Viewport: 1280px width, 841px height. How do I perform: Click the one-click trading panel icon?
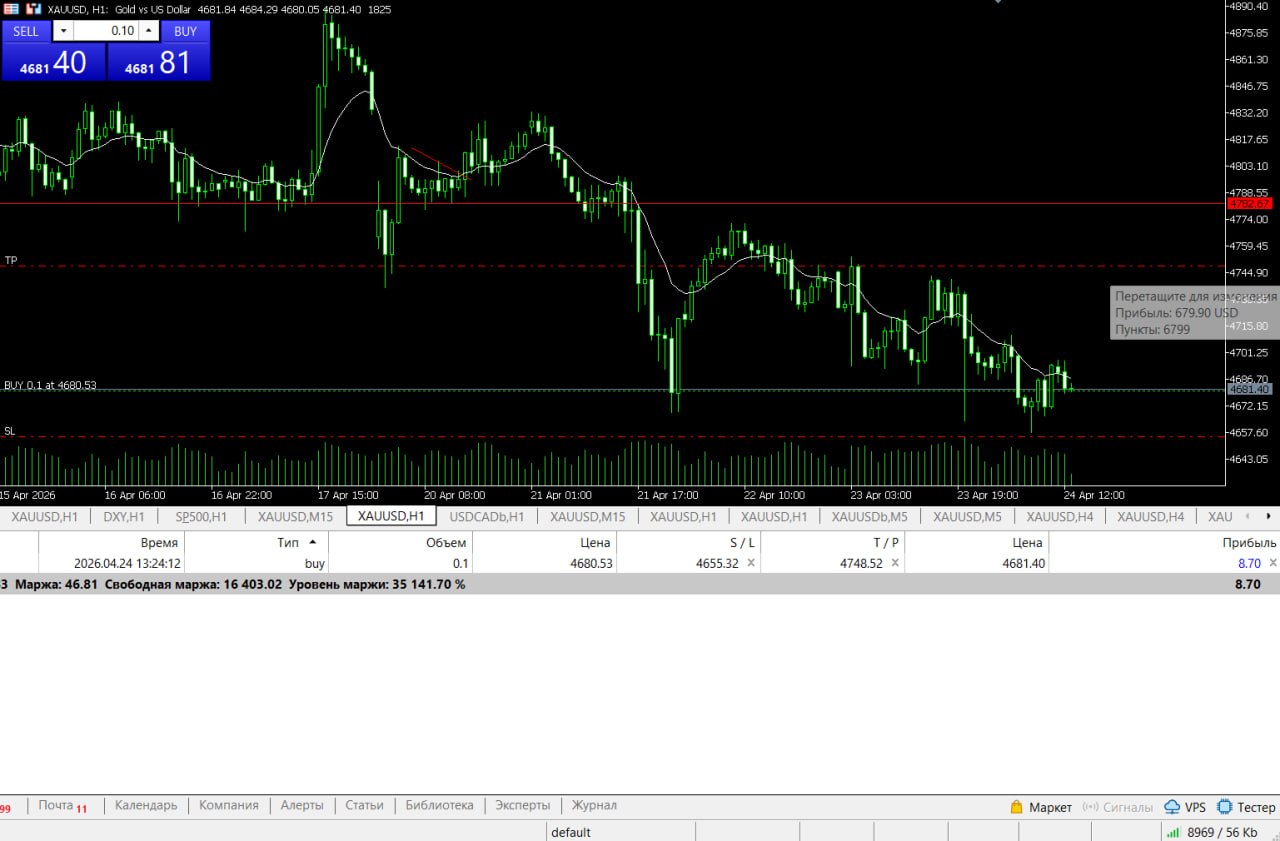33,9
